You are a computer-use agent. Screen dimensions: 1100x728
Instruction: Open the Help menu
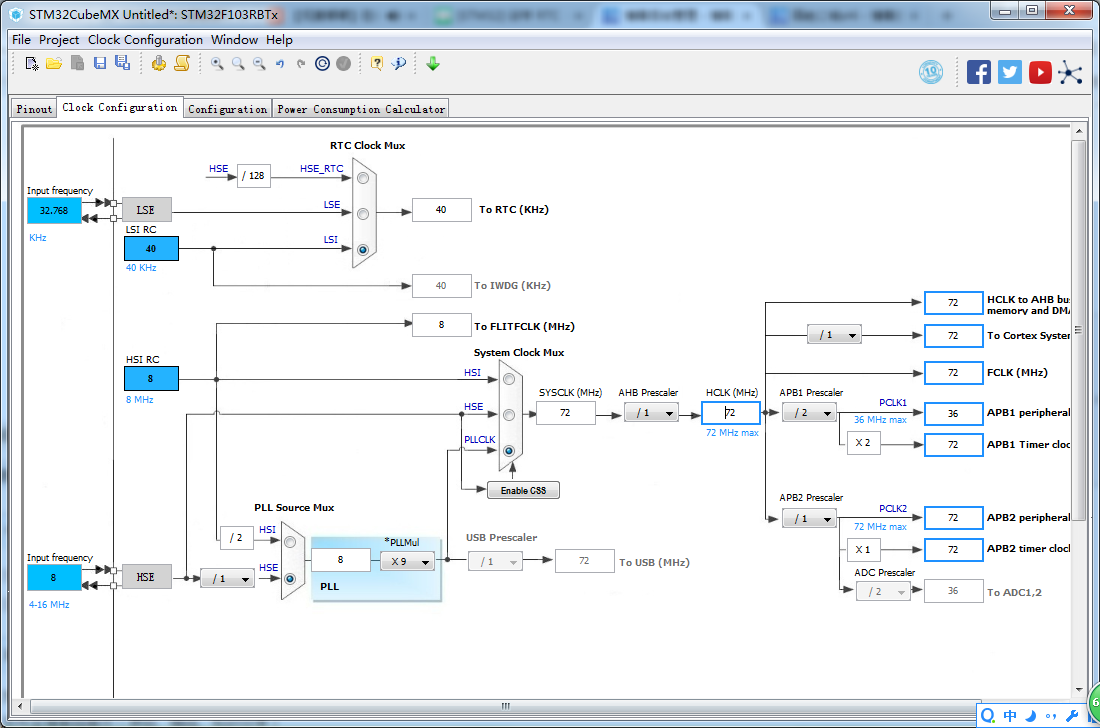click(279, 39)
